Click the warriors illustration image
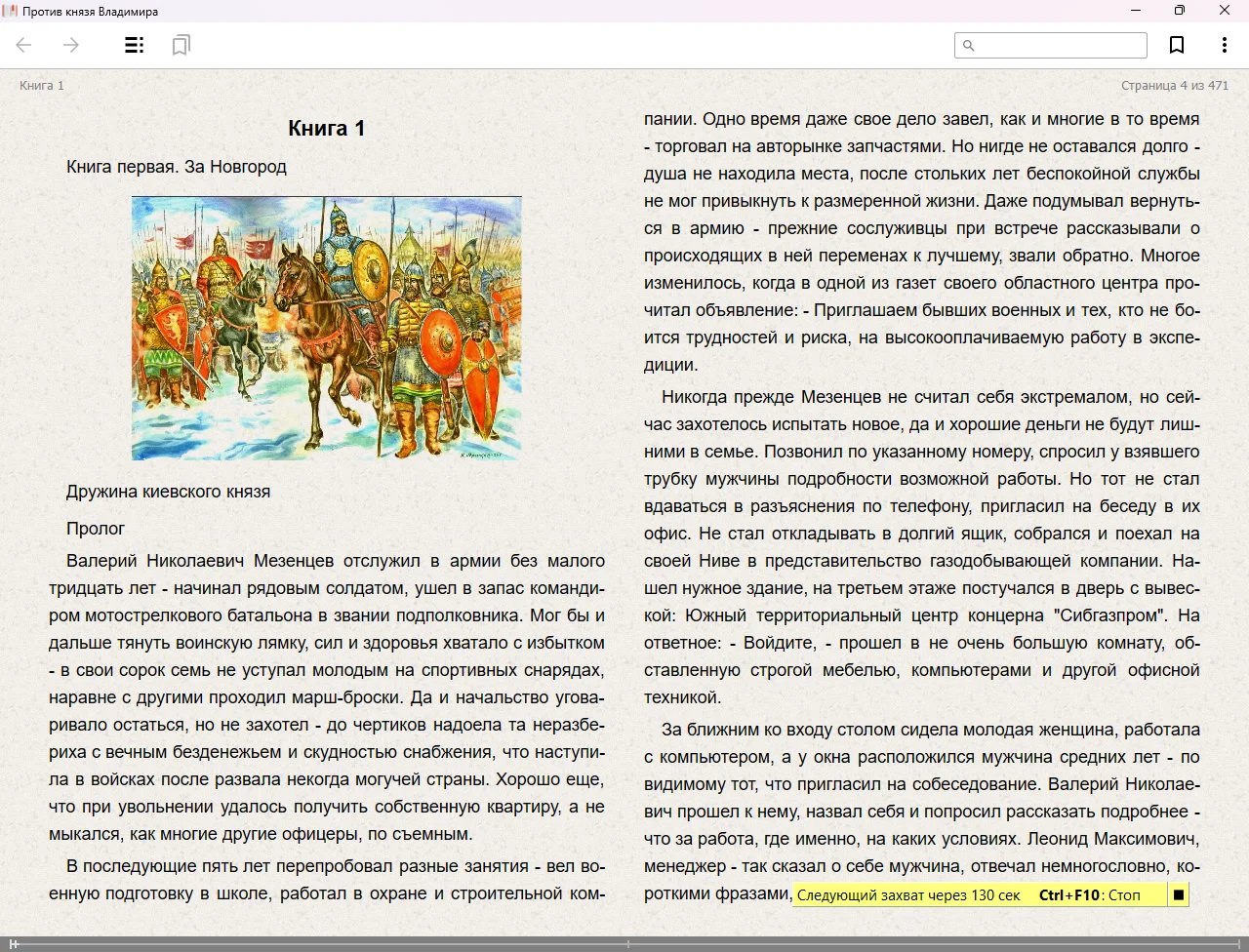This screenshot has width=1249, height=952. pyautogui.click(x=326, y=328)
